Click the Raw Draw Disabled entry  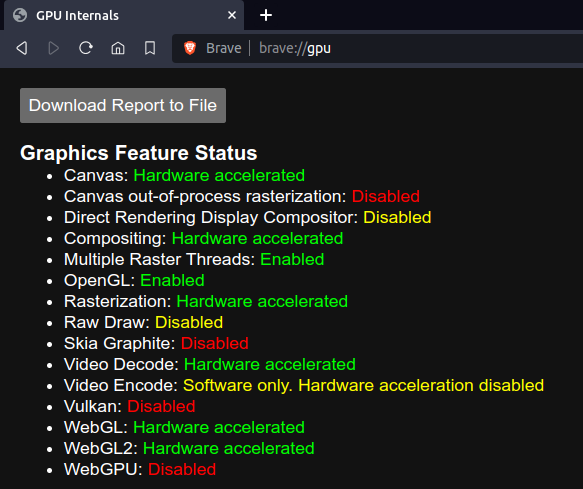144,322
